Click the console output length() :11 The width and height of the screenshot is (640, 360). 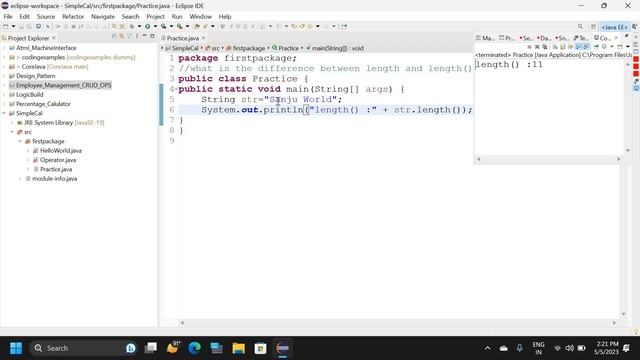(x=509, y=64)
